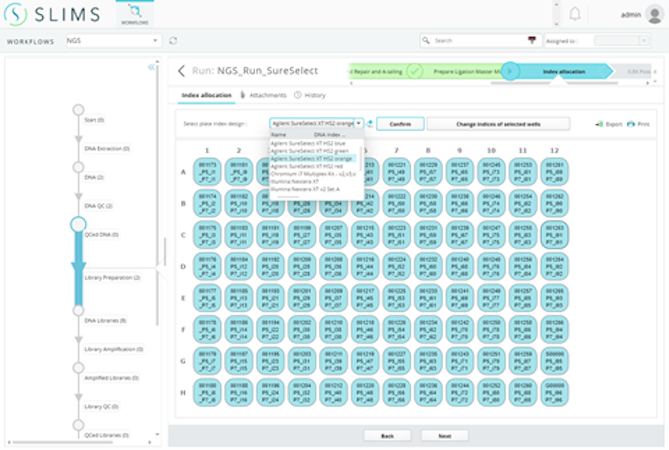Screen dimensions: 669x450
Task: Click the workflow panel horizontal scrollbar
Action: [61, 442]
